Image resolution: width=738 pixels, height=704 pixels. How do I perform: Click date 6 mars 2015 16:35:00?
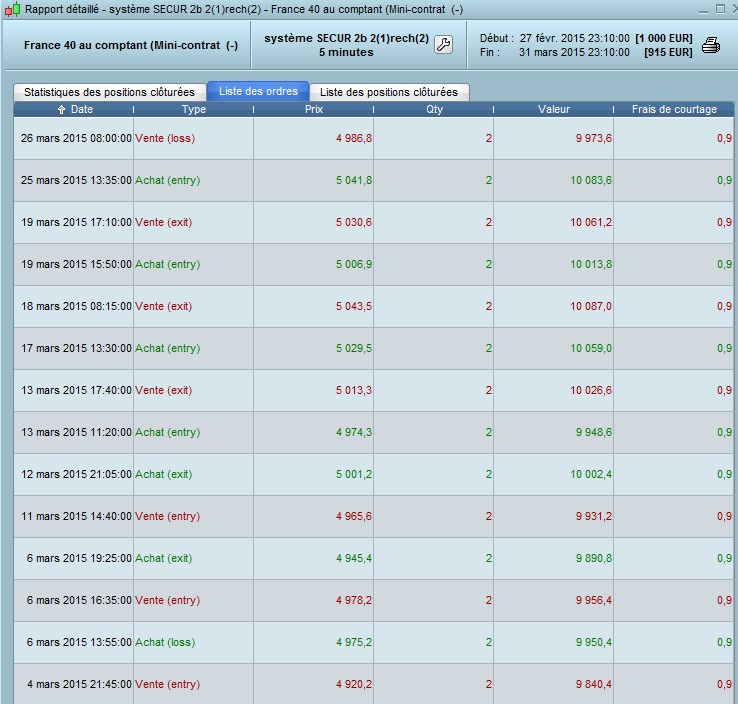pyautogui.click(x=79, y=600)
